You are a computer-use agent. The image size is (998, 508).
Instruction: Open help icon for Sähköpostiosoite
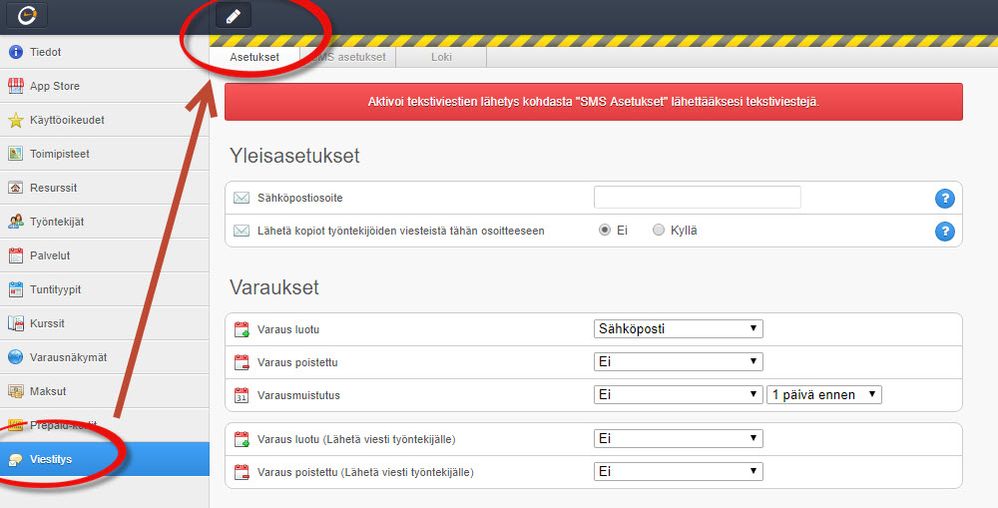(945, 199)
